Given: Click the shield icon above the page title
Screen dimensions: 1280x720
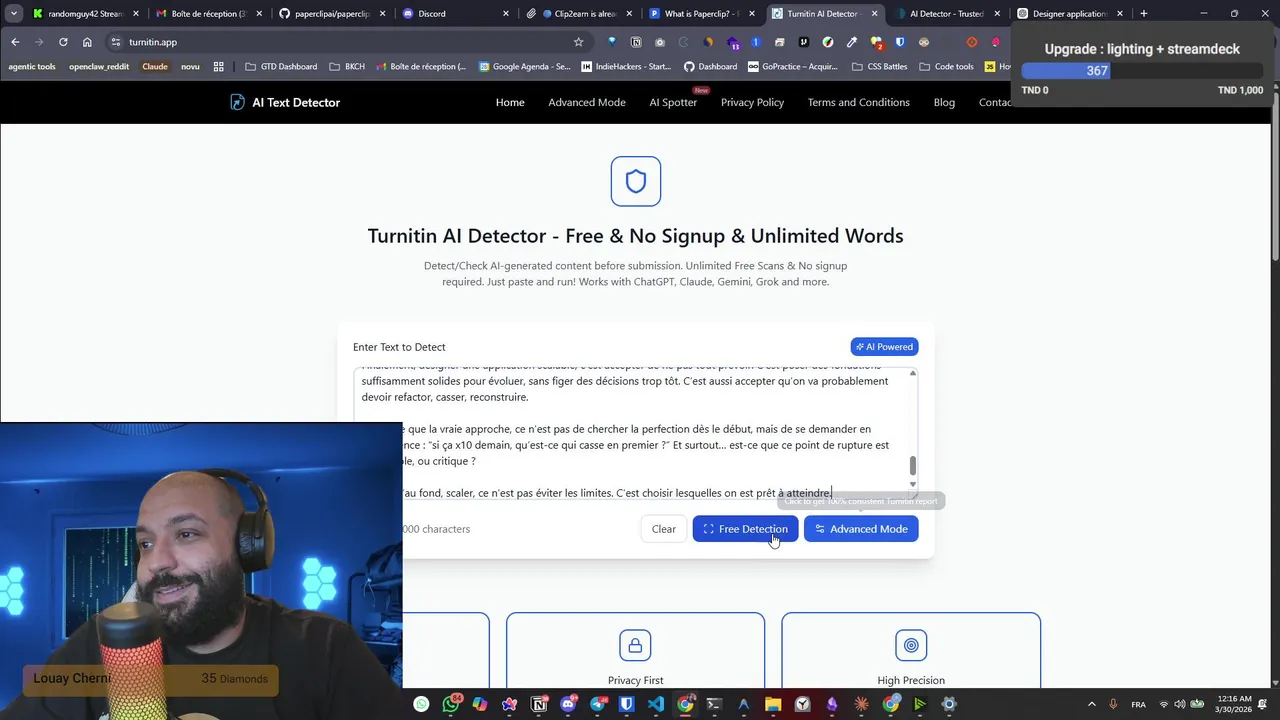Looking at the screenshot, I should pos(636,181).
